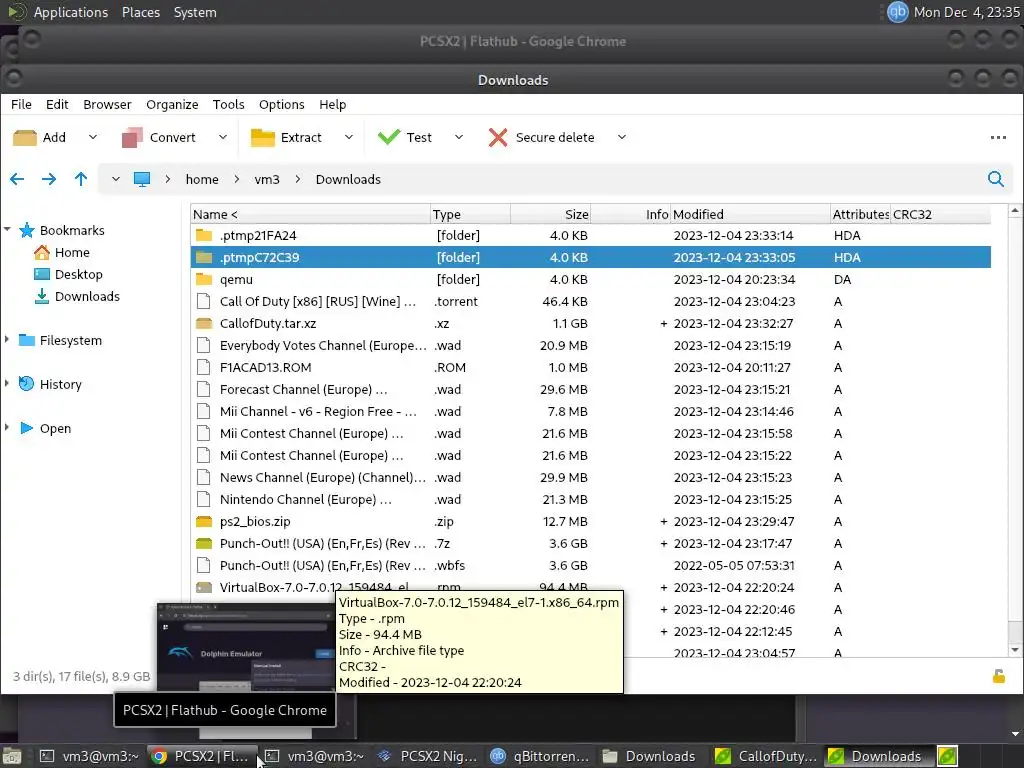
Task: Open PCSX2 Nightly taskbar entry
Action: pos(428,756)
